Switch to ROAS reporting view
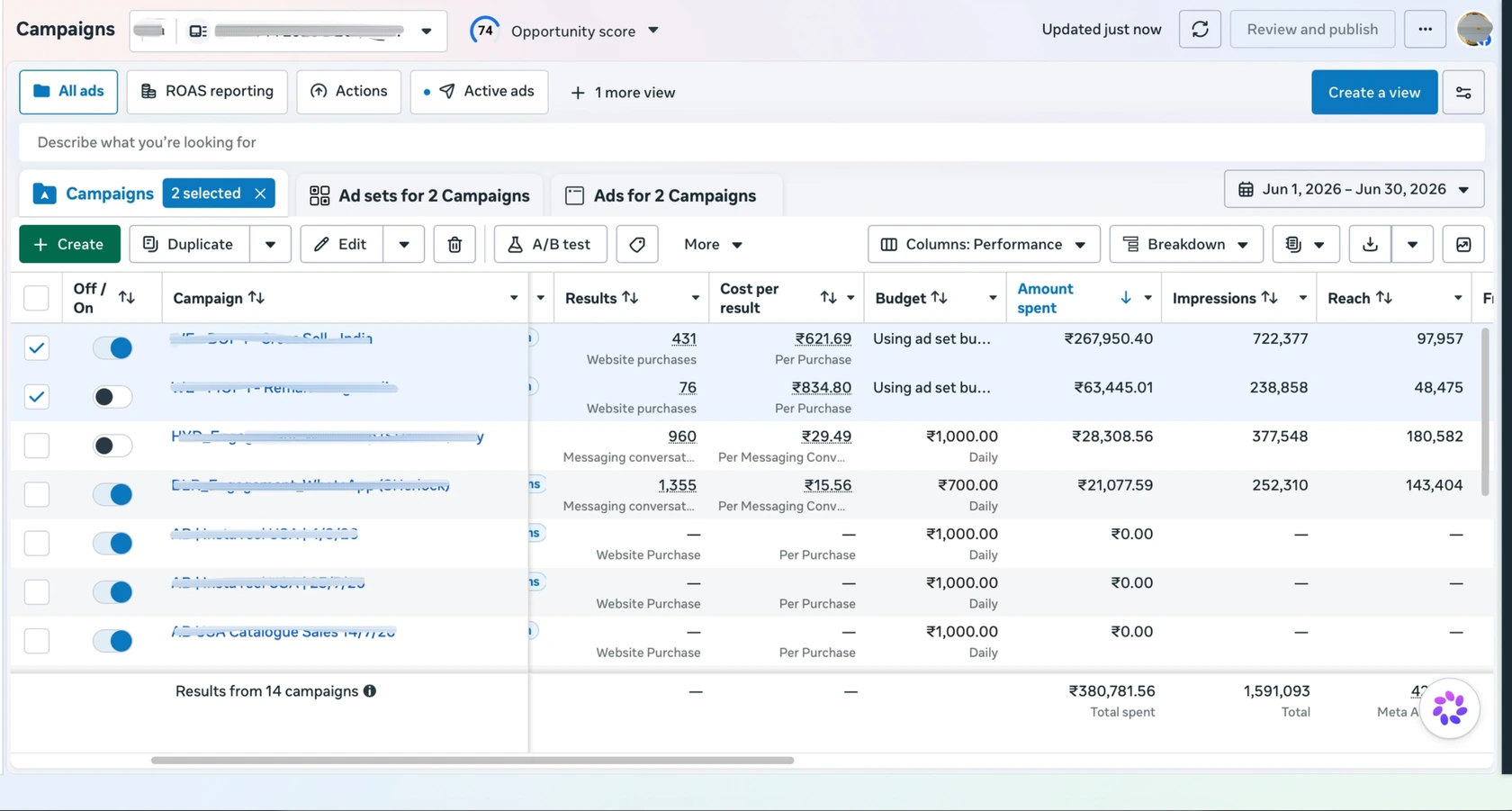The image size is (1512, 811). 207,92
